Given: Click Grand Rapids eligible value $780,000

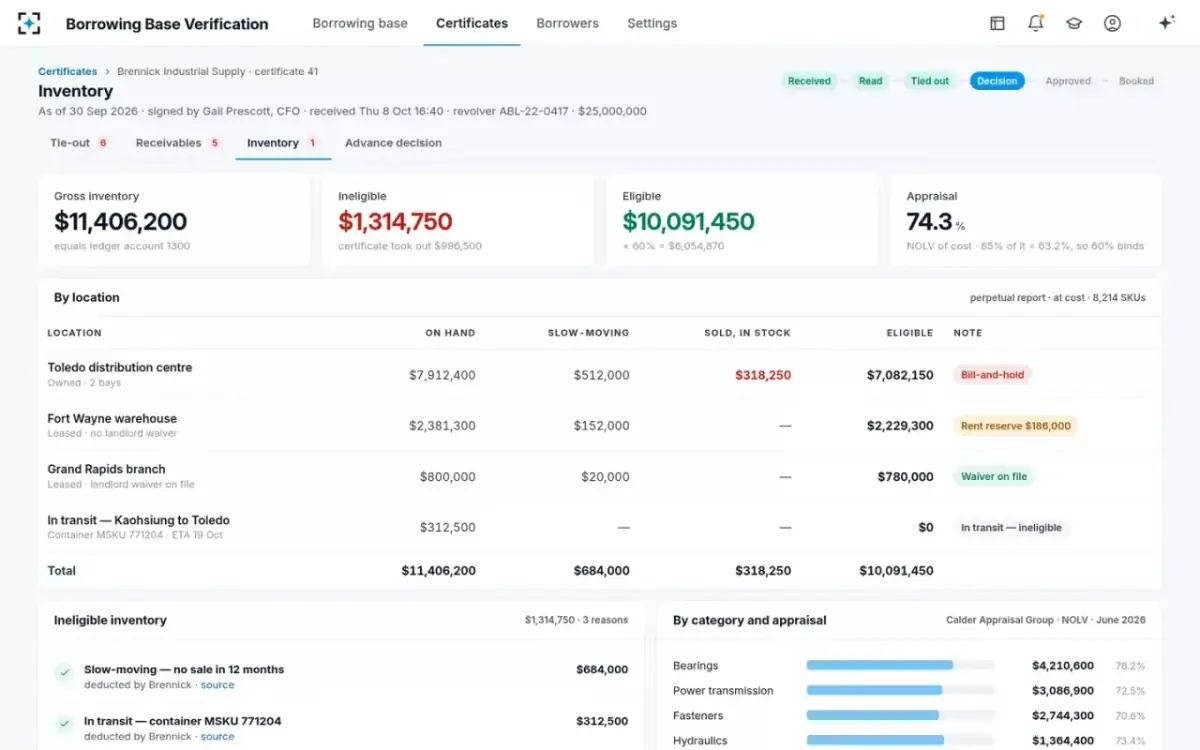Looking at the screenshot, I should [905, 477].
